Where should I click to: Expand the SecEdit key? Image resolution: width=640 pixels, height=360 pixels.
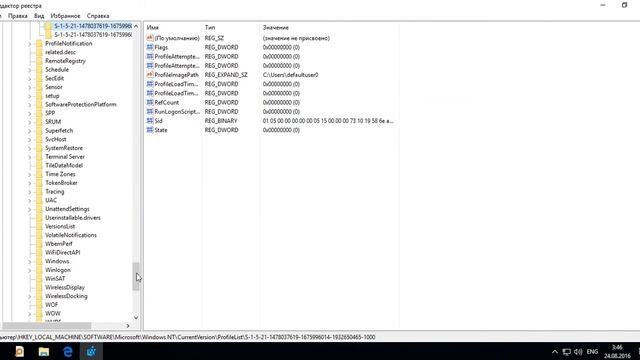(29, 78)
